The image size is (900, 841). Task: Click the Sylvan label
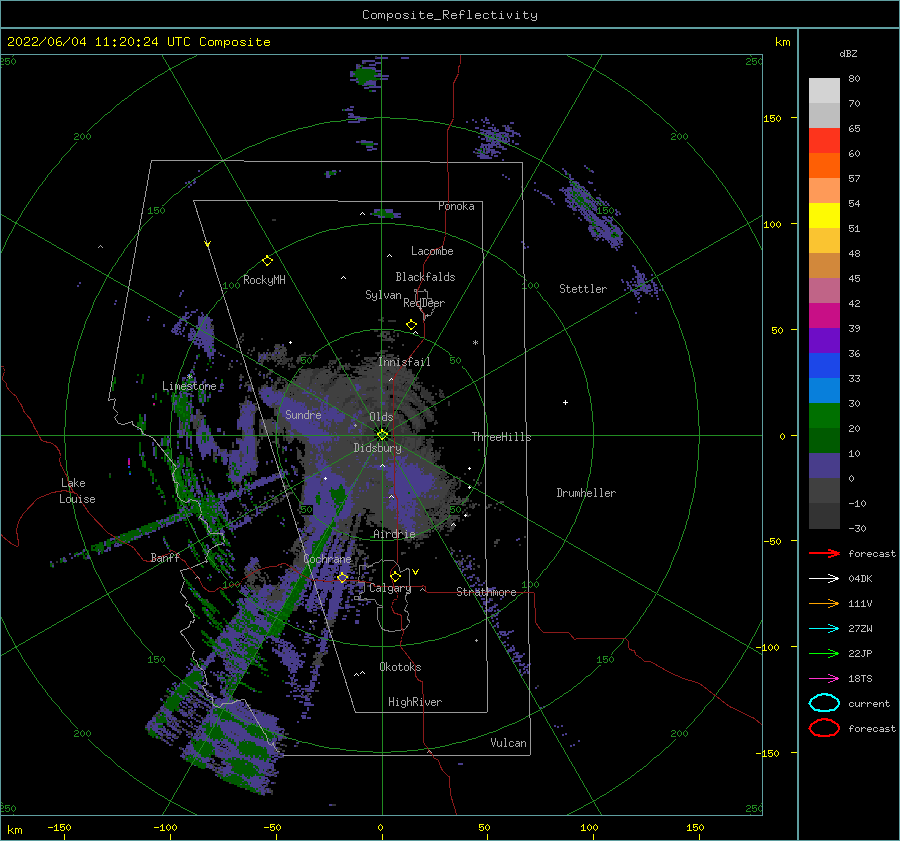point(383,295)
